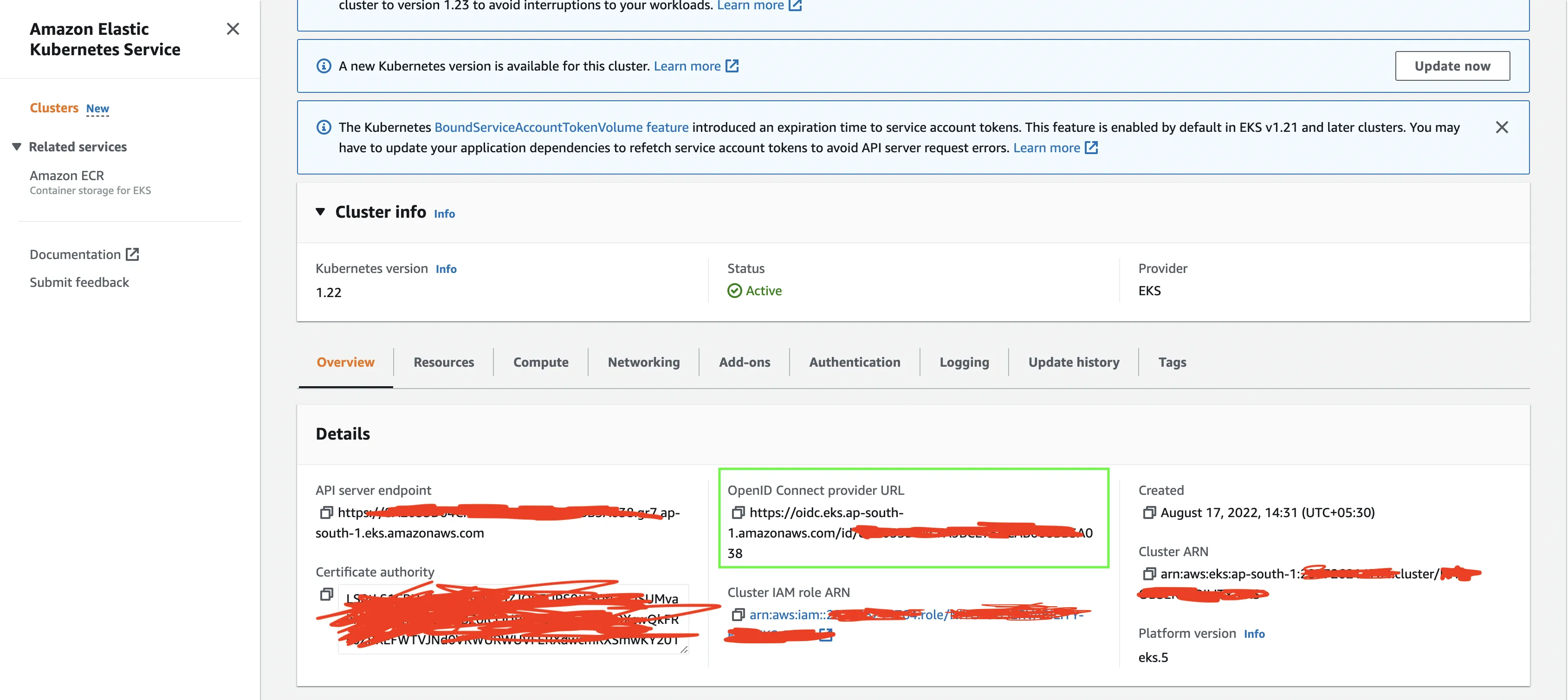1568x700 pixels.
Task: Switch to the Compute tab
Action: pyautogui.click(x=540, y=362)
